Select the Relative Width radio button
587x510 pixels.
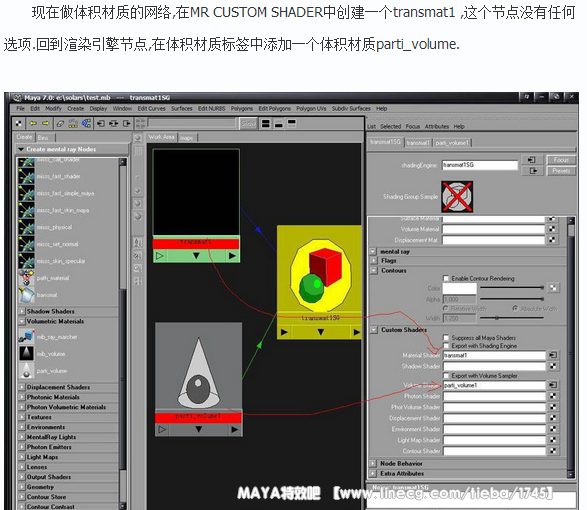coord(445,309)
